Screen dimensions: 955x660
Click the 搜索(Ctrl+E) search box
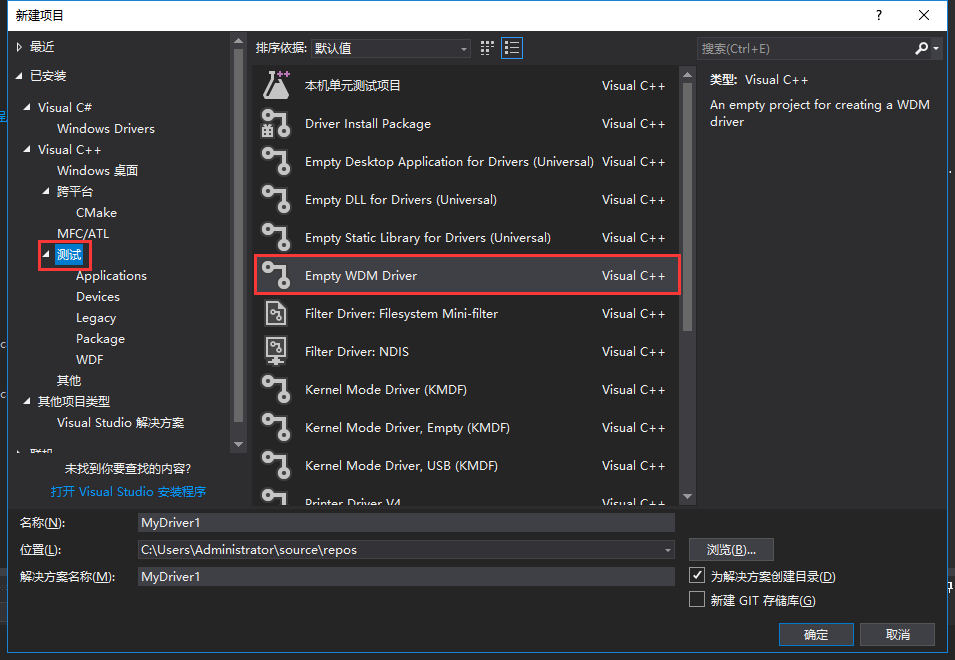805,48
